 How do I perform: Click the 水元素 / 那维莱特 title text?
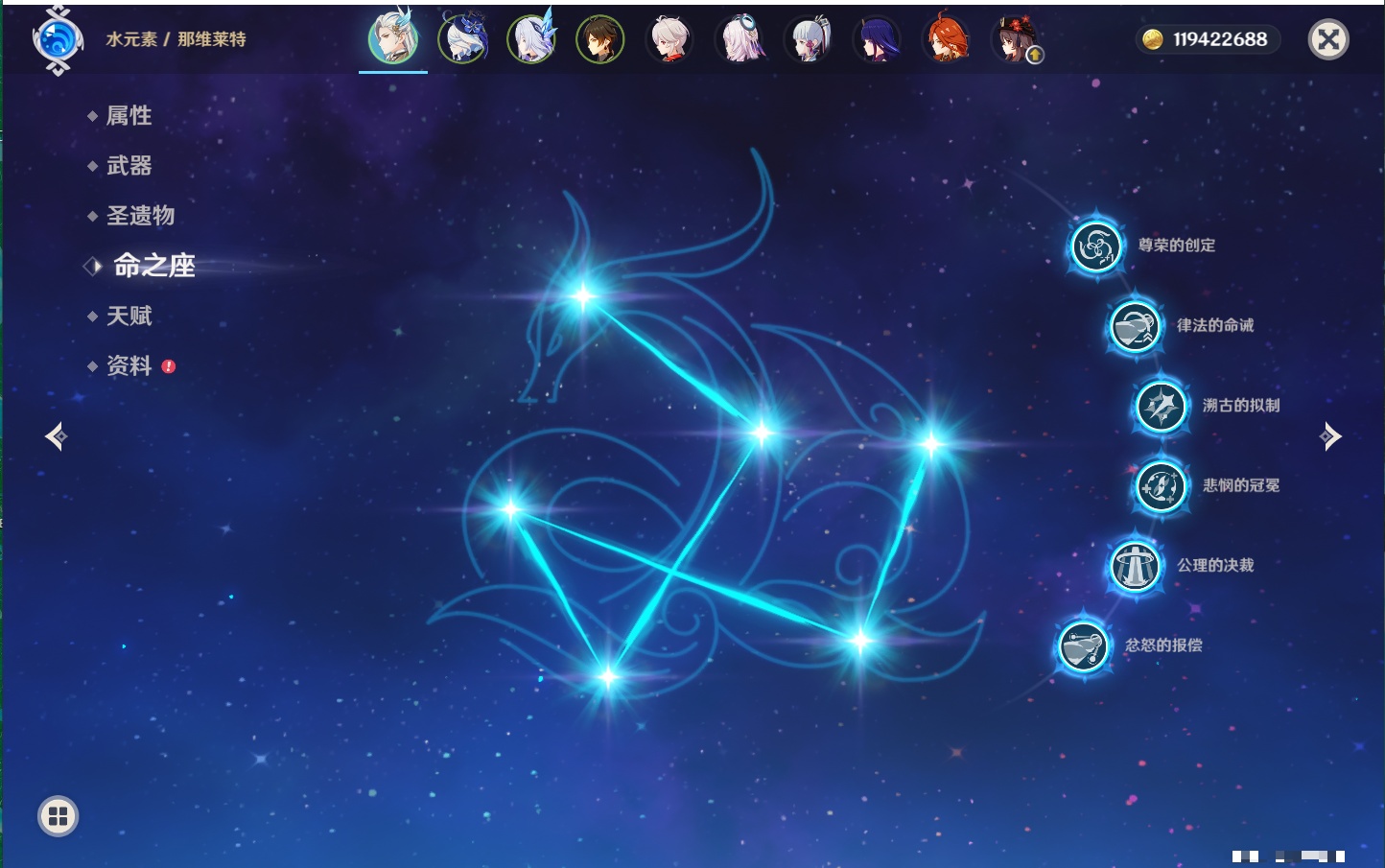[176, 39]
